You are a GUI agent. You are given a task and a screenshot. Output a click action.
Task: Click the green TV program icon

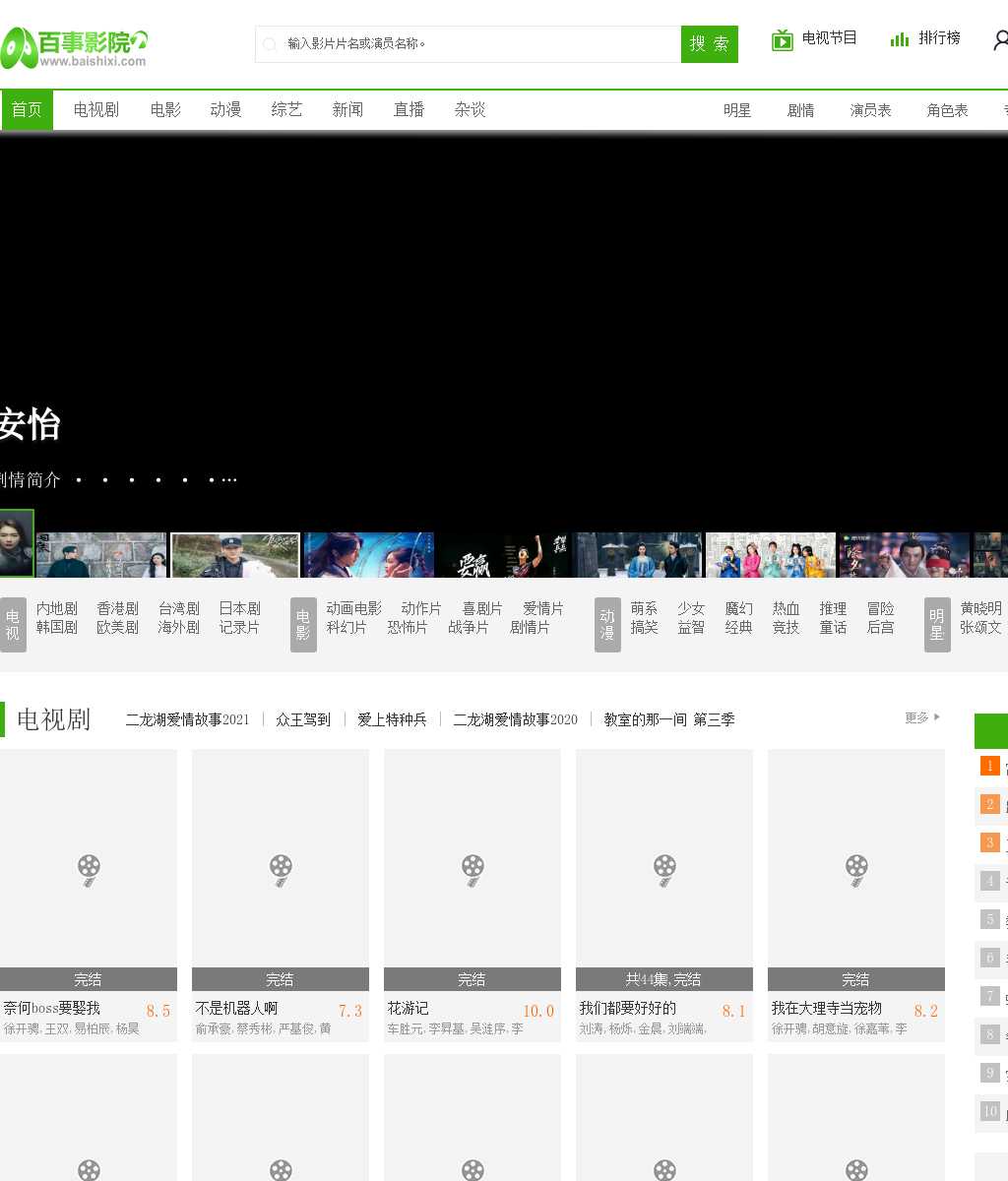coord(783,39)
